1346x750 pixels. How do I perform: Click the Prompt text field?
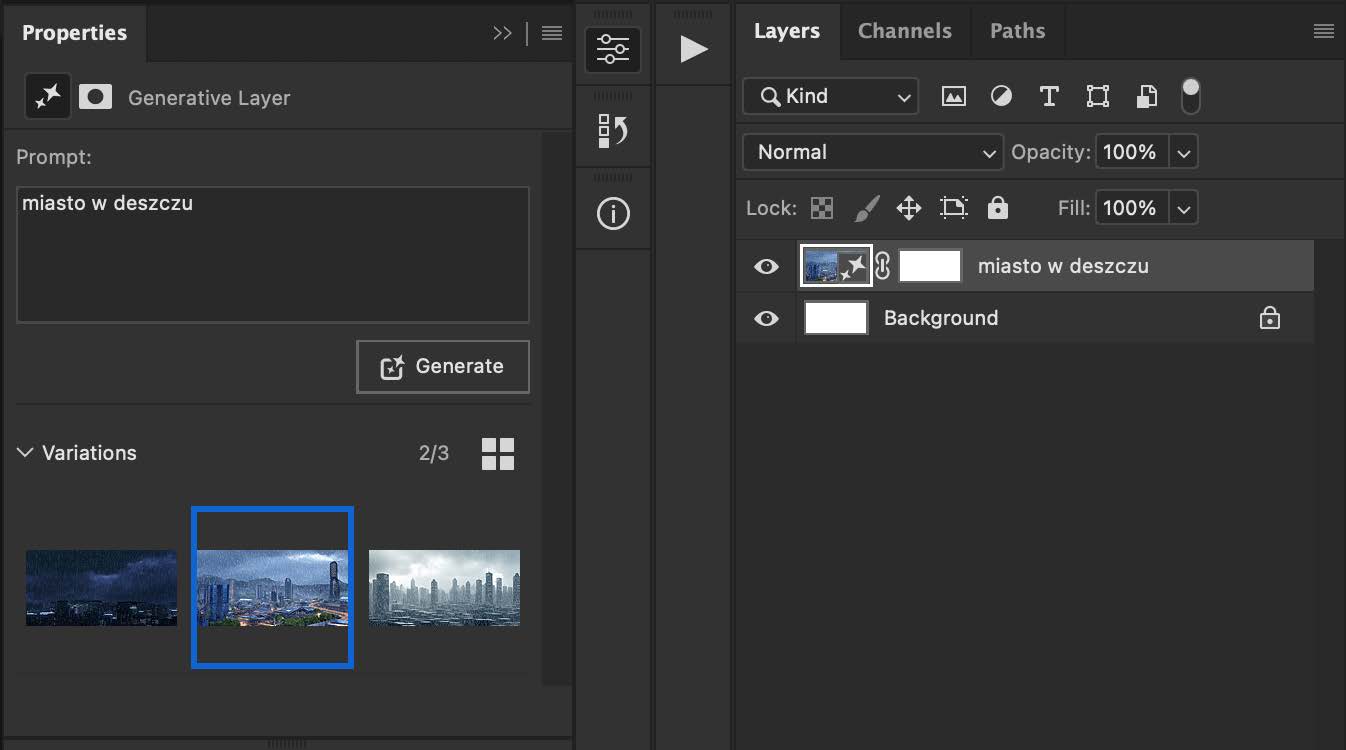pyautogui.click(x=272, y=254)
